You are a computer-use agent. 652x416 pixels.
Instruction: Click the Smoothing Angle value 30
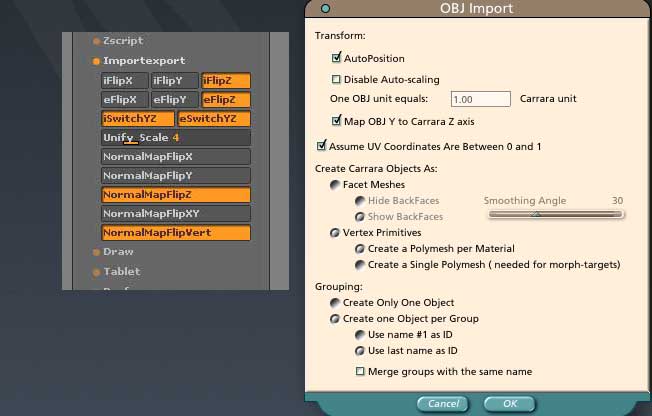click(x=617, y=201)
